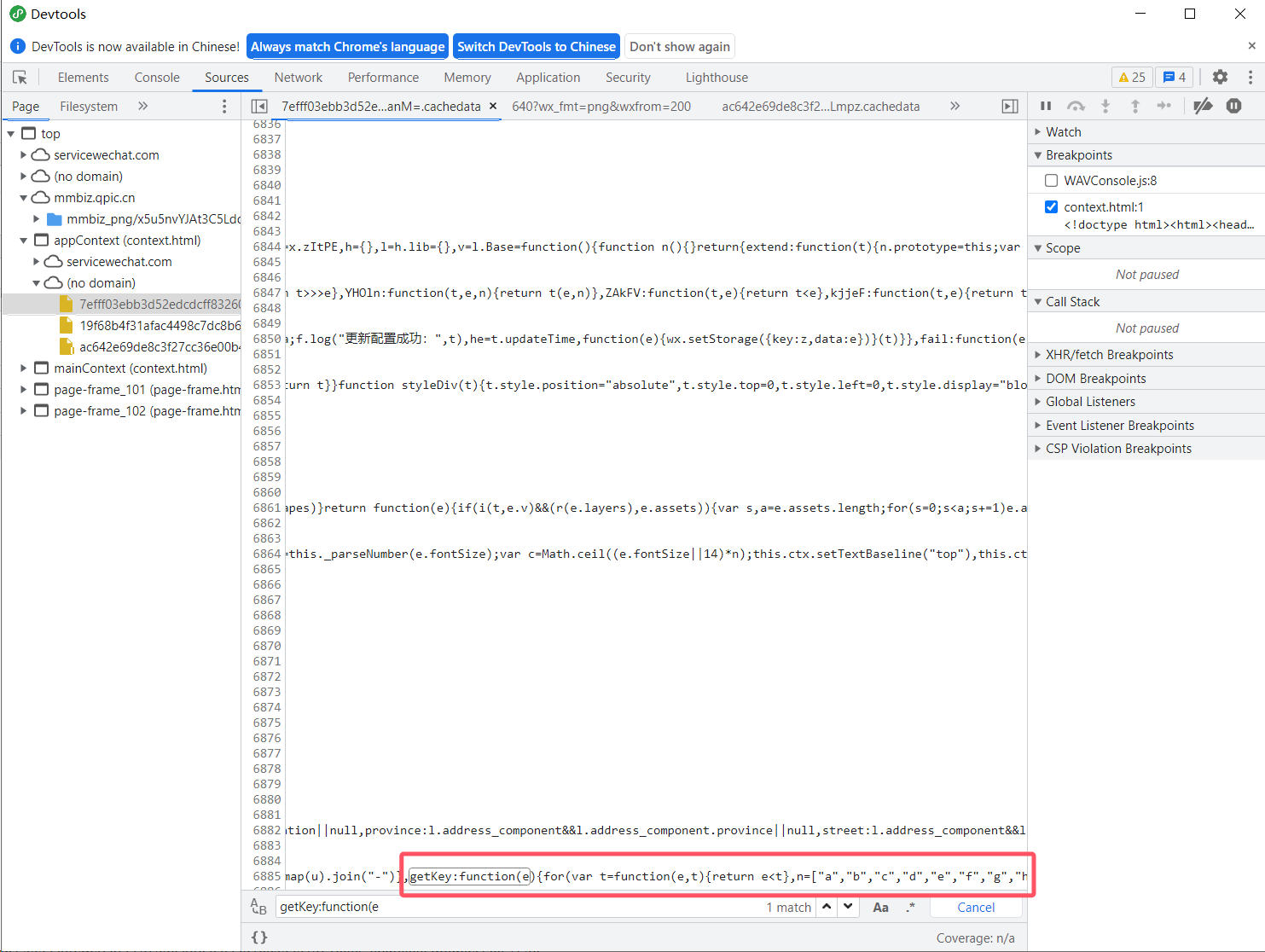The width and height of the screenshot is (1265, 952).
Task: Click Switch DevTools to Chinese button
Action: (536, 47)
